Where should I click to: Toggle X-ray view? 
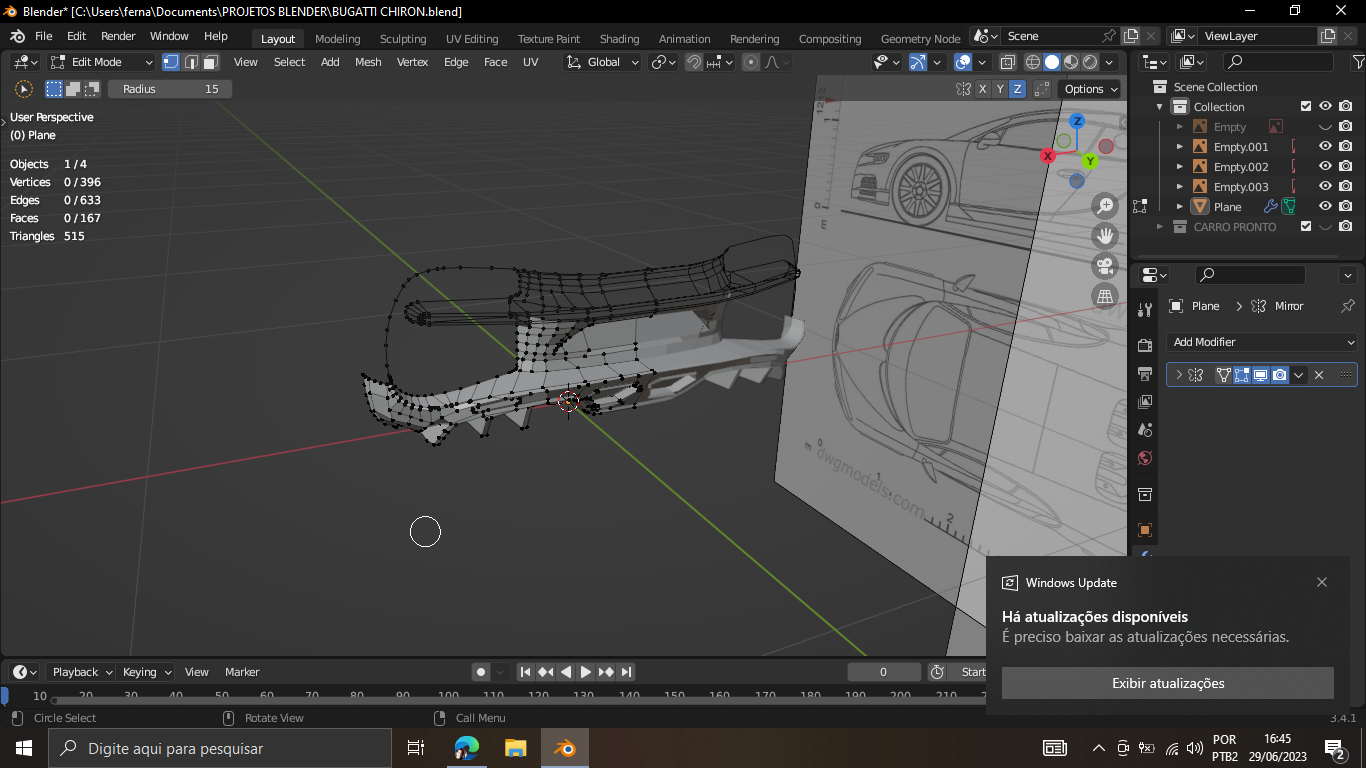(x=1007, y=62)
